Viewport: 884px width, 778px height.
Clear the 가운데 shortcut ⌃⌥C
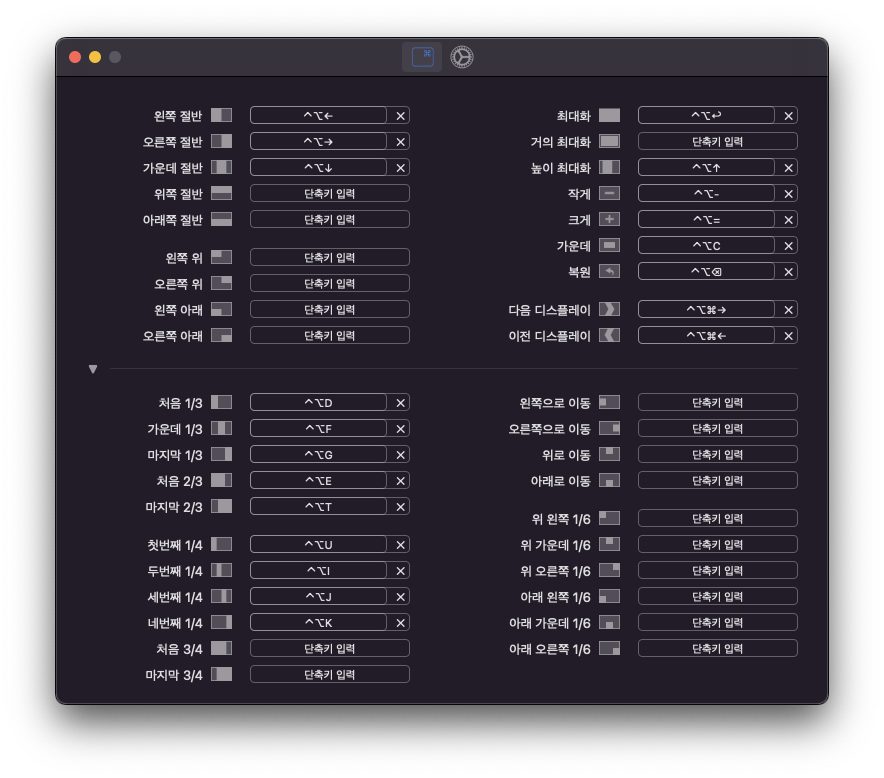788,246
